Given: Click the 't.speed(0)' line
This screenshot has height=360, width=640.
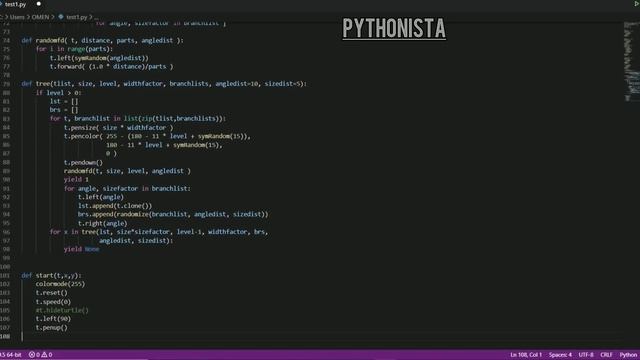Looking at the screenshot, I should point(53,302).
